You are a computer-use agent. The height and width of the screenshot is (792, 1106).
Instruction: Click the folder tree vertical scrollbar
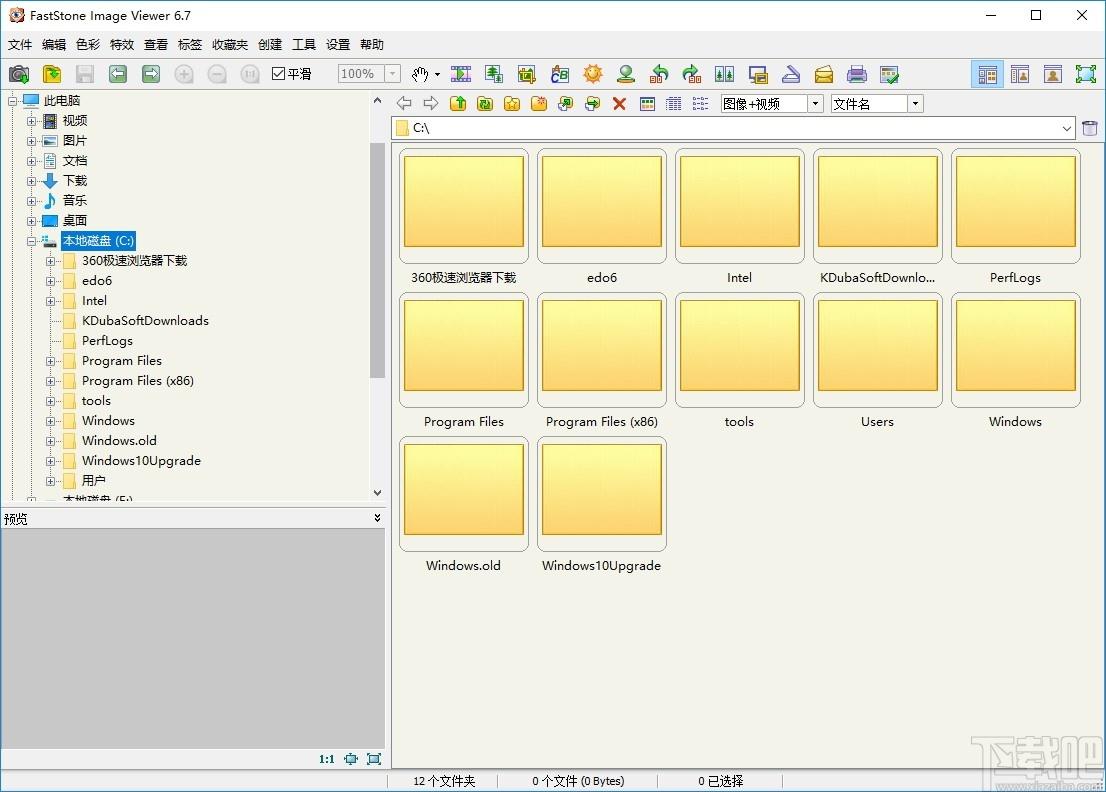coord(377,261)
